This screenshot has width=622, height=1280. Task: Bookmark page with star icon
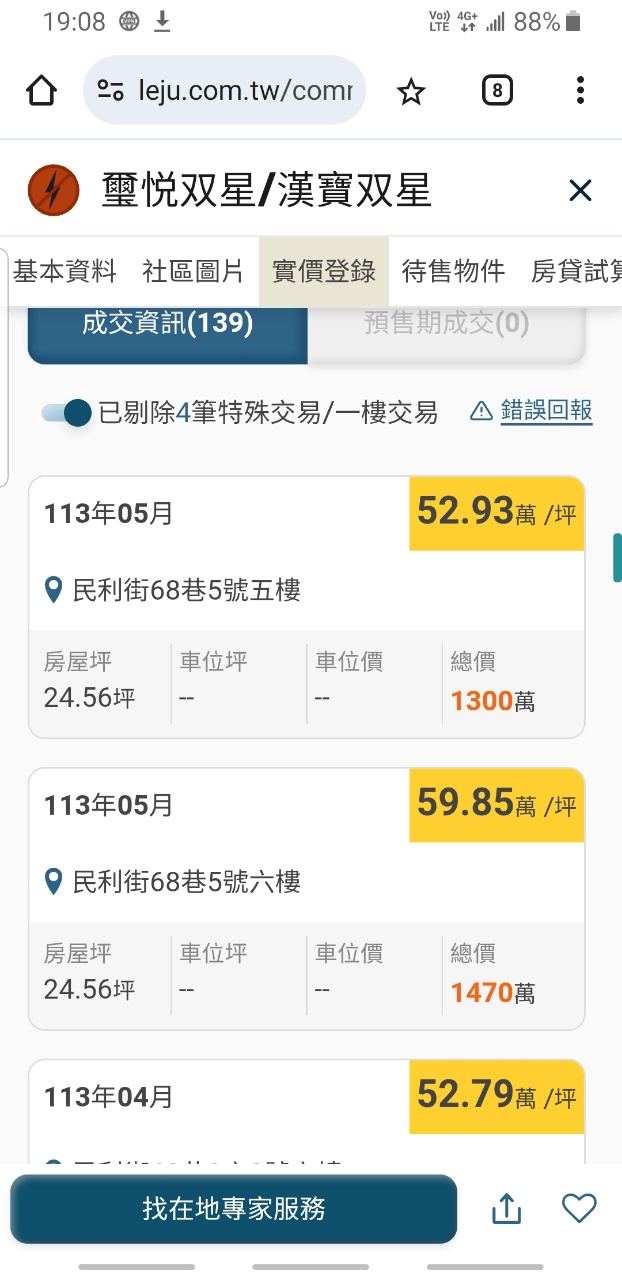411,92
